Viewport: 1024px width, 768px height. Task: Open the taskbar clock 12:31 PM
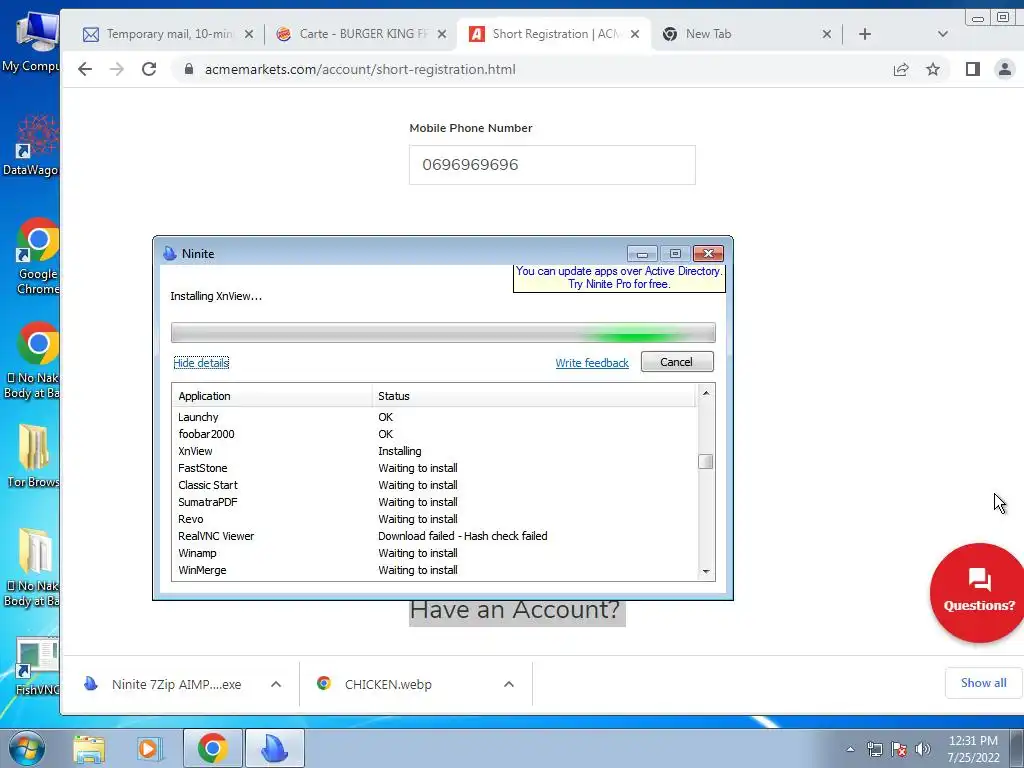coord(973,749)
